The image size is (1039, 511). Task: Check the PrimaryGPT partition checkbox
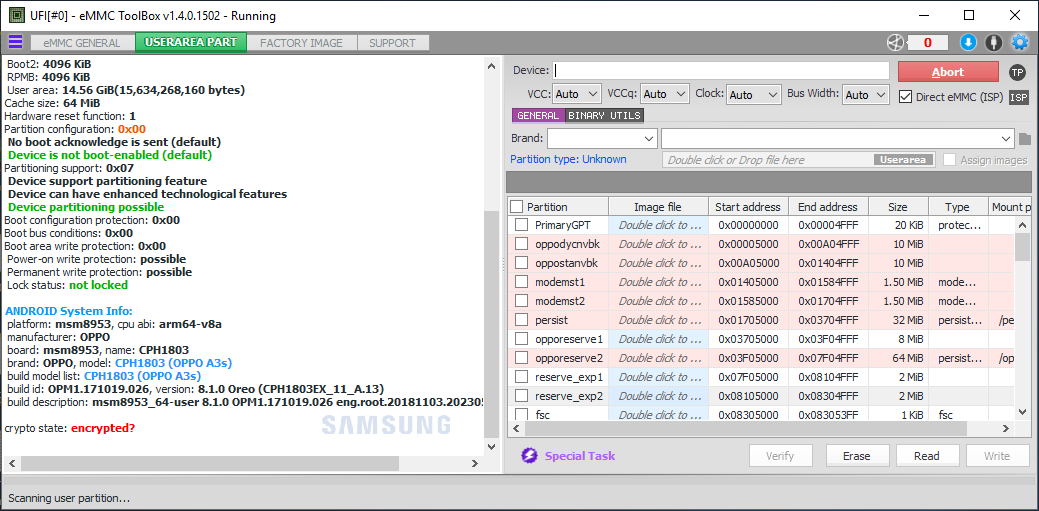(x=522, y=225)
